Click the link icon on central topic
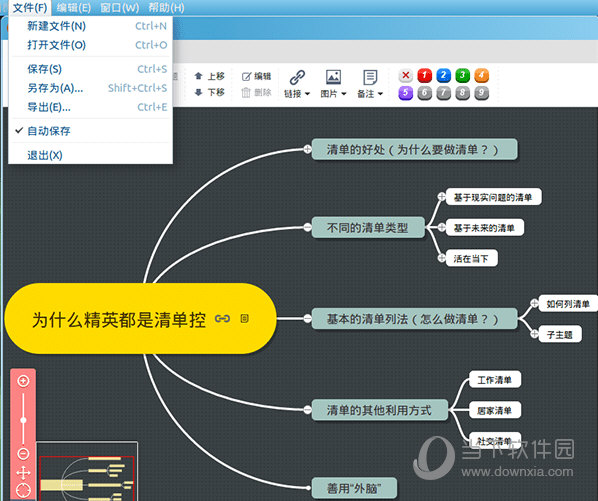This screenshot has height=501, width=598. point(222,318)
